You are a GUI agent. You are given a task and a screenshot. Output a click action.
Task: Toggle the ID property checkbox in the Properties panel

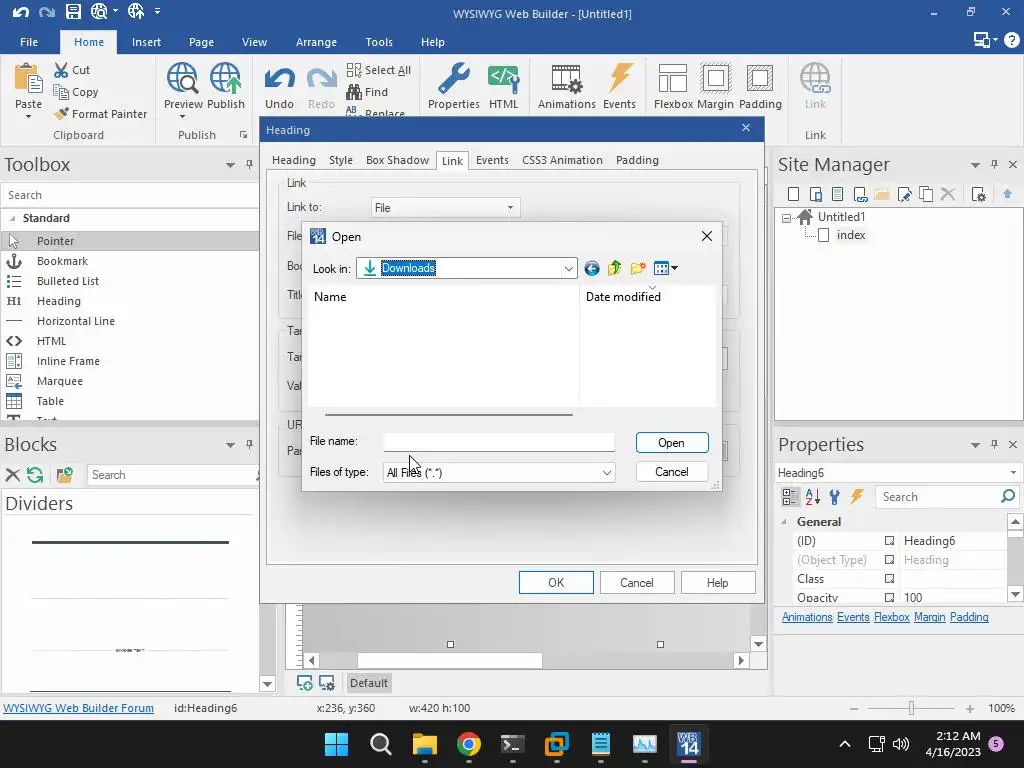[889, 541]
